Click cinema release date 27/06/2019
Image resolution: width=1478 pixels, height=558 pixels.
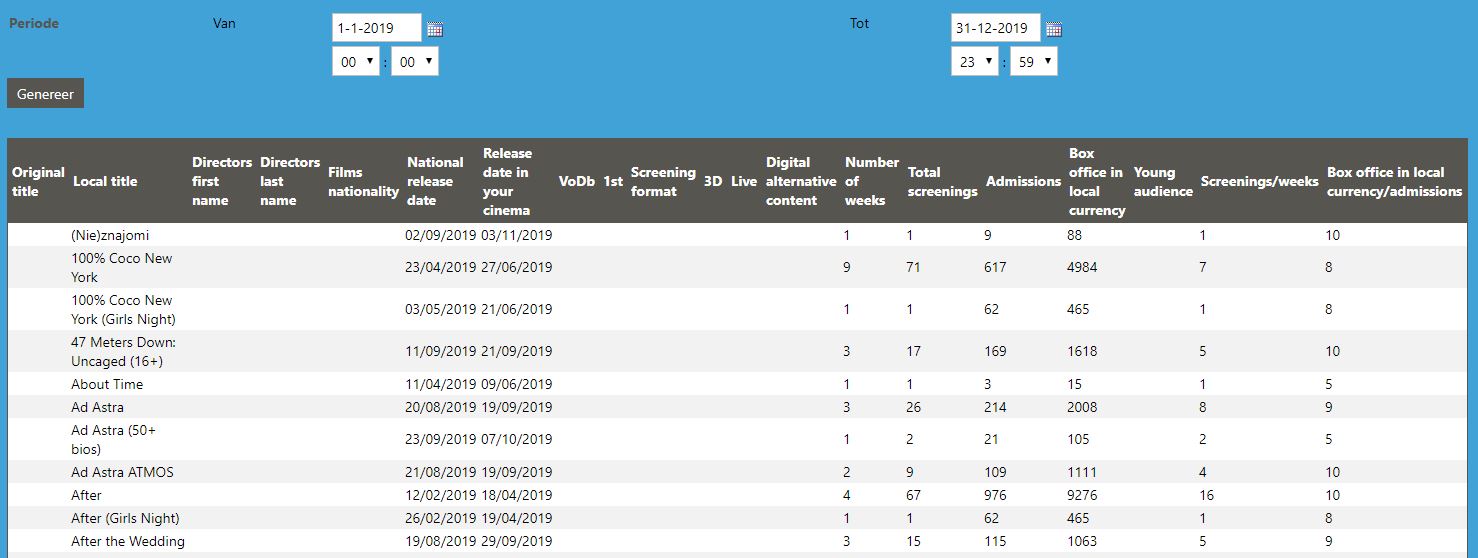[x=517, y=268]
